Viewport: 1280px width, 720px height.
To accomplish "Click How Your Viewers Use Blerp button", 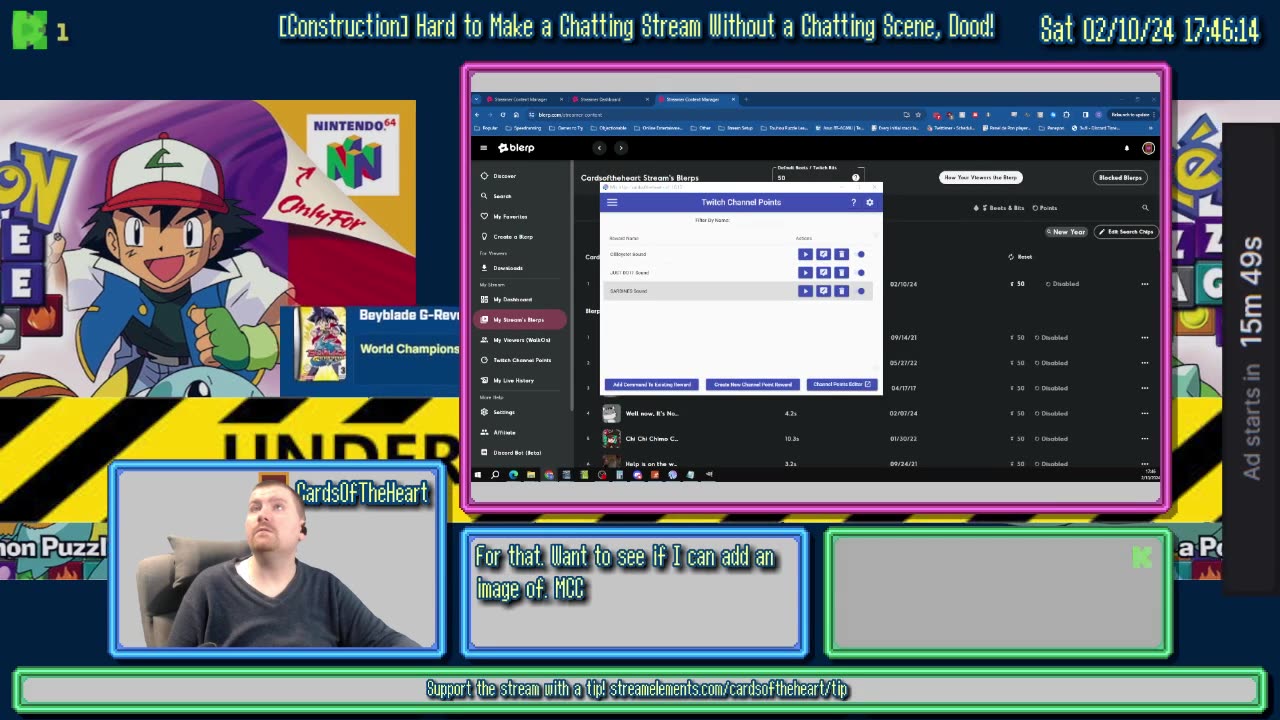I will [x=980, y=177].
